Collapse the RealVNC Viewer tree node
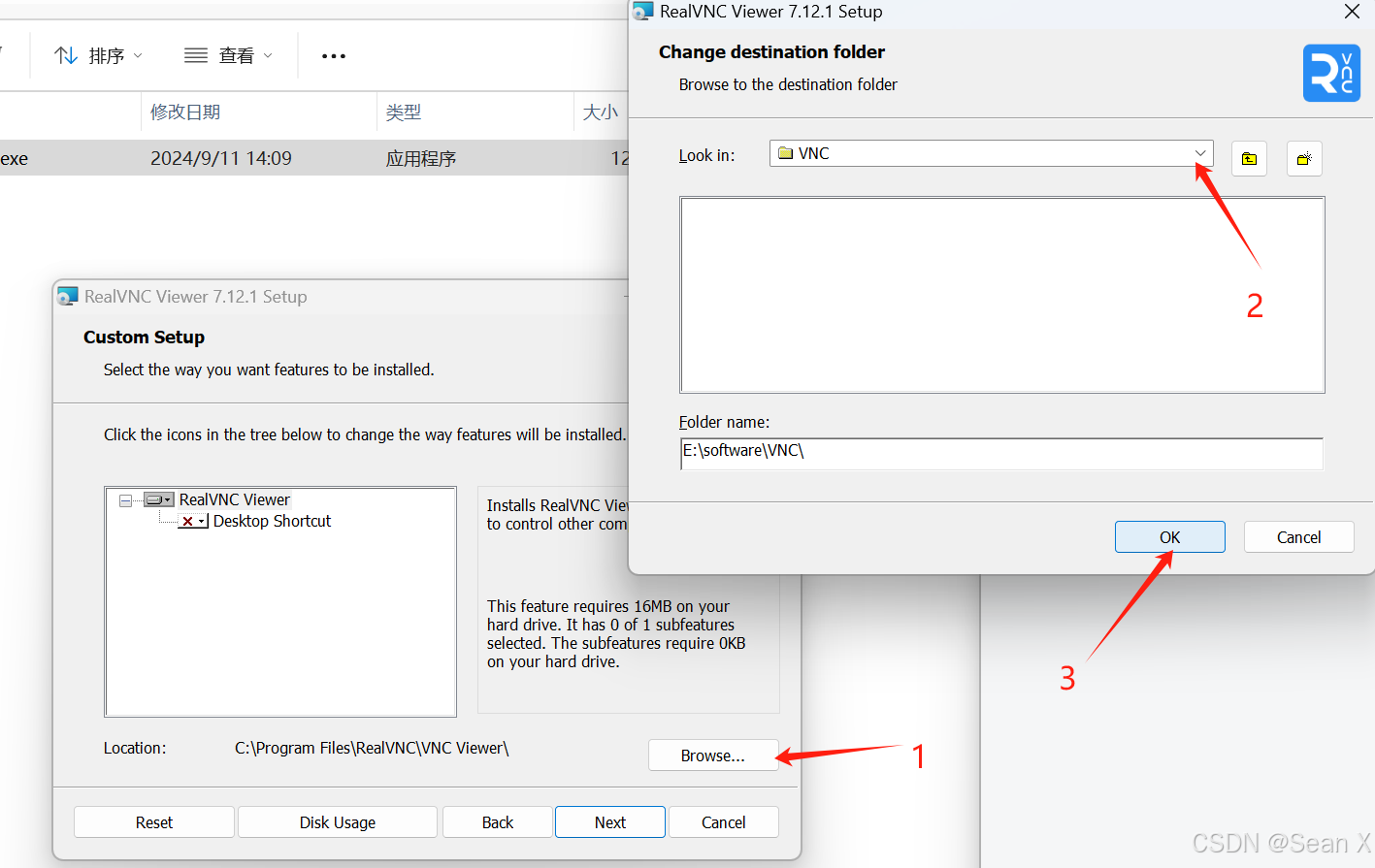This screenshot has width=1375, height=868. (126, 500)
